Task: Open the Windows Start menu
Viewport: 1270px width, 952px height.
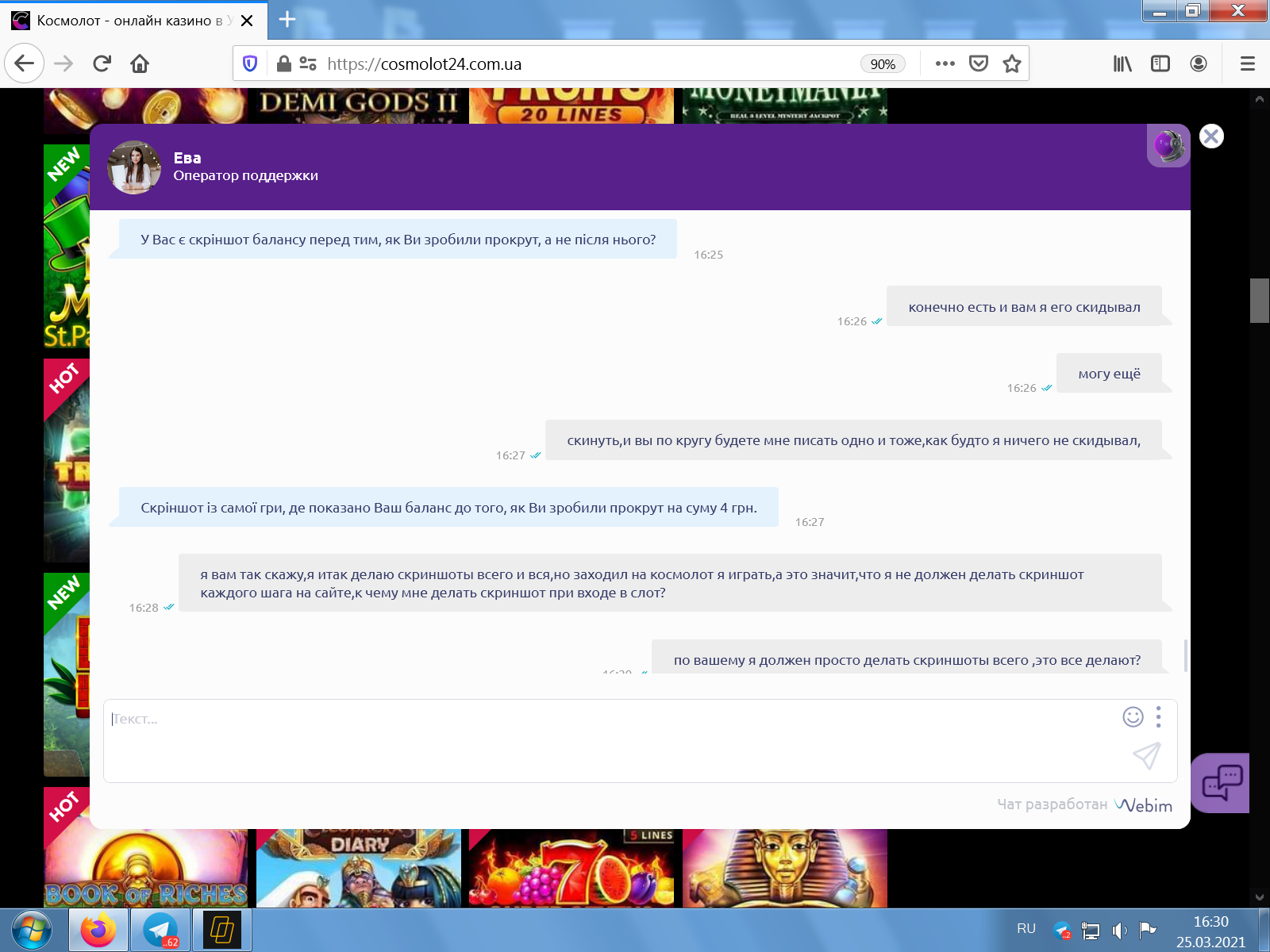Action: point(32,931)
